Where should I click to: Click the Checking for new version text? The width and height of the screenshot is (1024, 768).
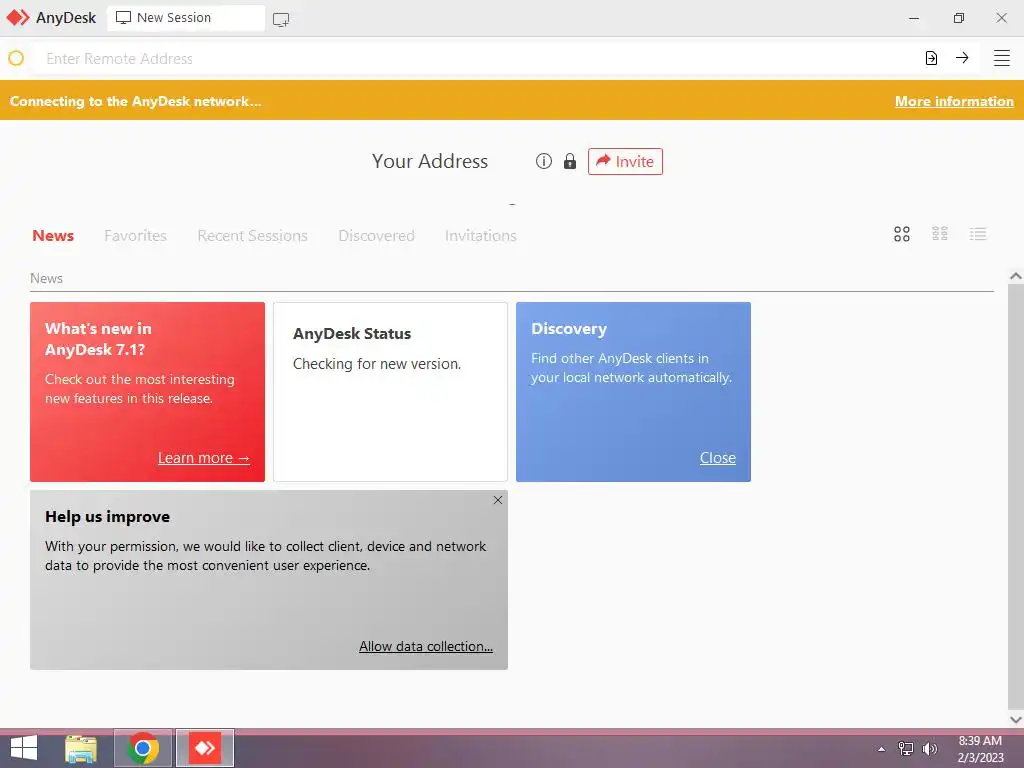coord(377,364)
